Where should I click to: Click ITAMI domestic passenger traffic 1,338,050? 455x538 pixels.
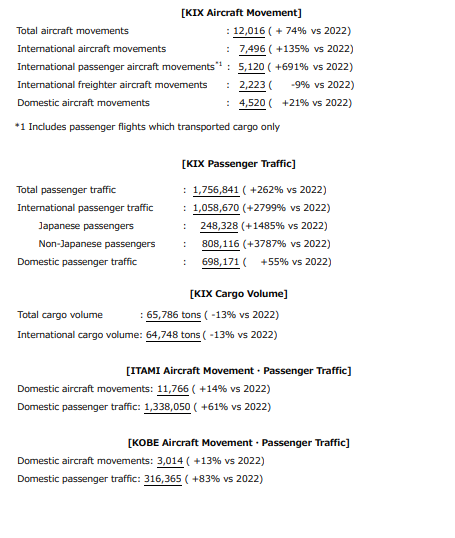167,407
